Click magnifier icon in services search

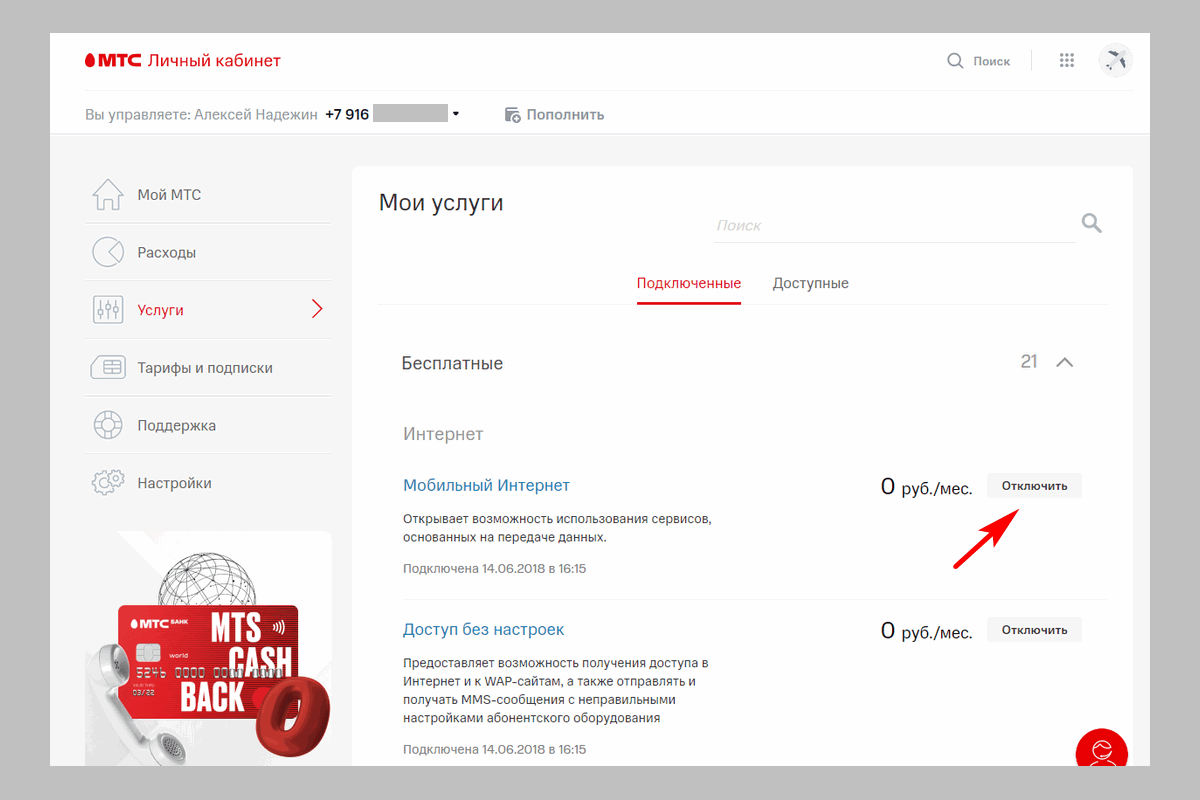pyautogui.click(x=1092, y=223)
